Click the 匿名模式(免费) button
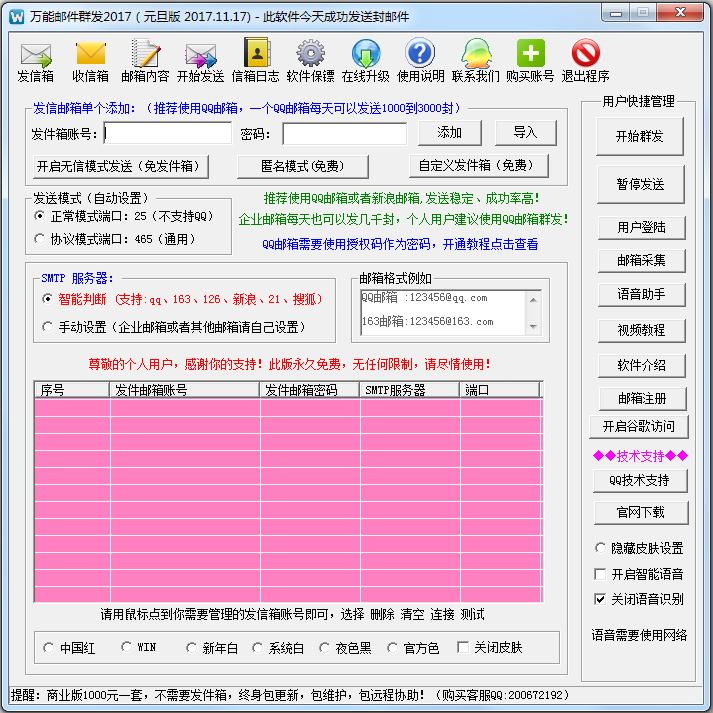Viewport: 713px width, 713px height. [302, 166]
